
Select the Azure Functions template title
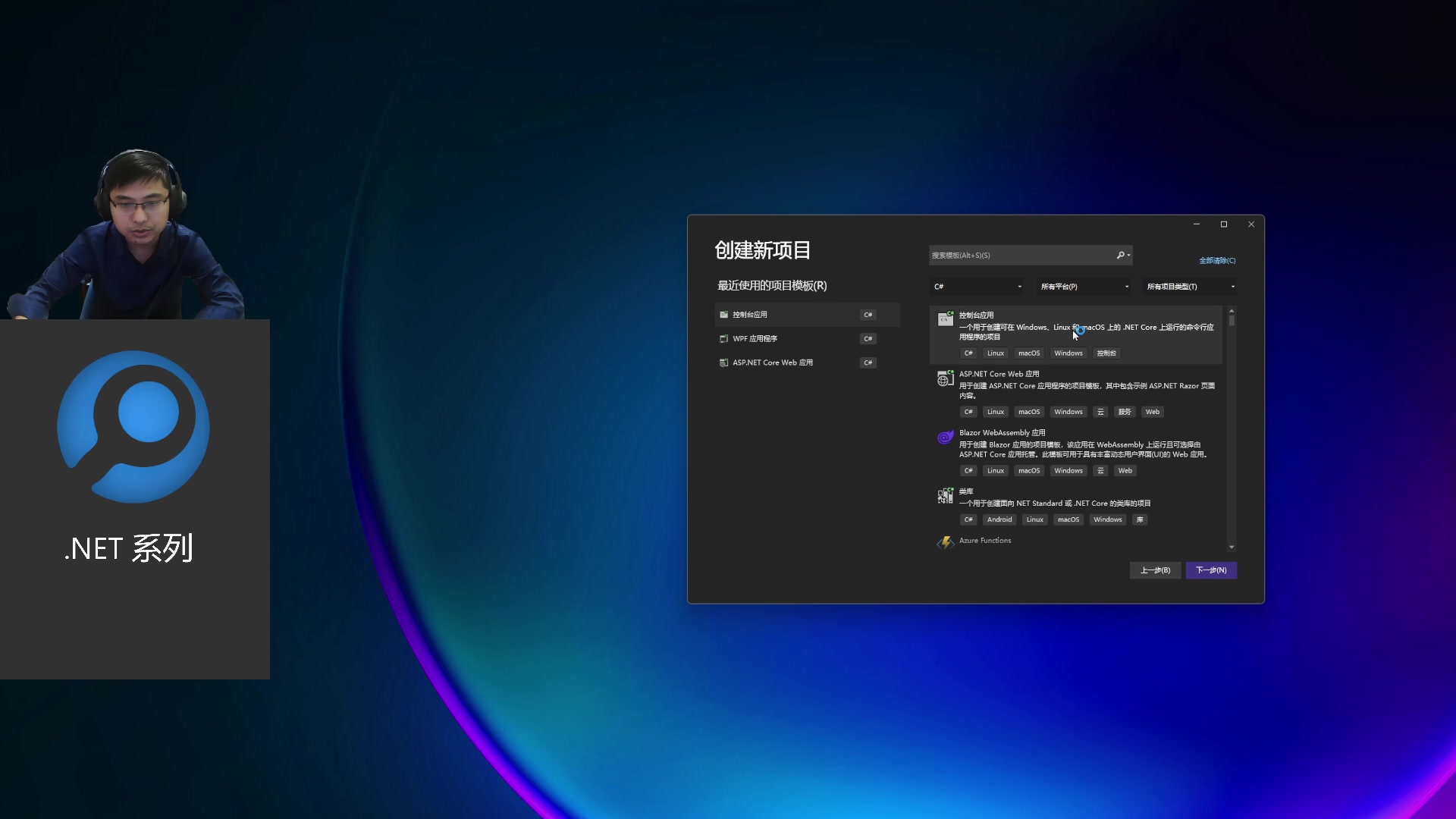click(x=985, y=541)
